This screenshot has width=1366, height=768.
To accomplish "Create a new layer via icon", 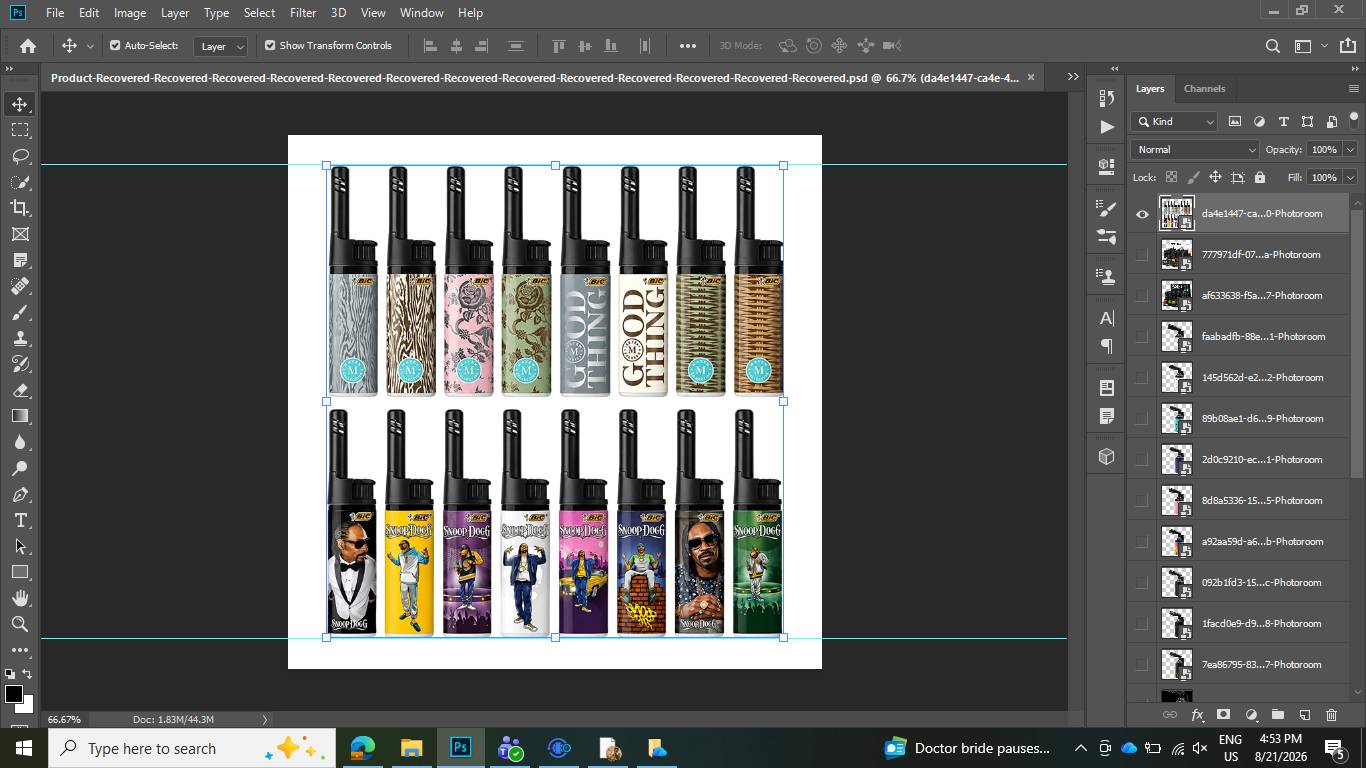I will click(1304, 715).
